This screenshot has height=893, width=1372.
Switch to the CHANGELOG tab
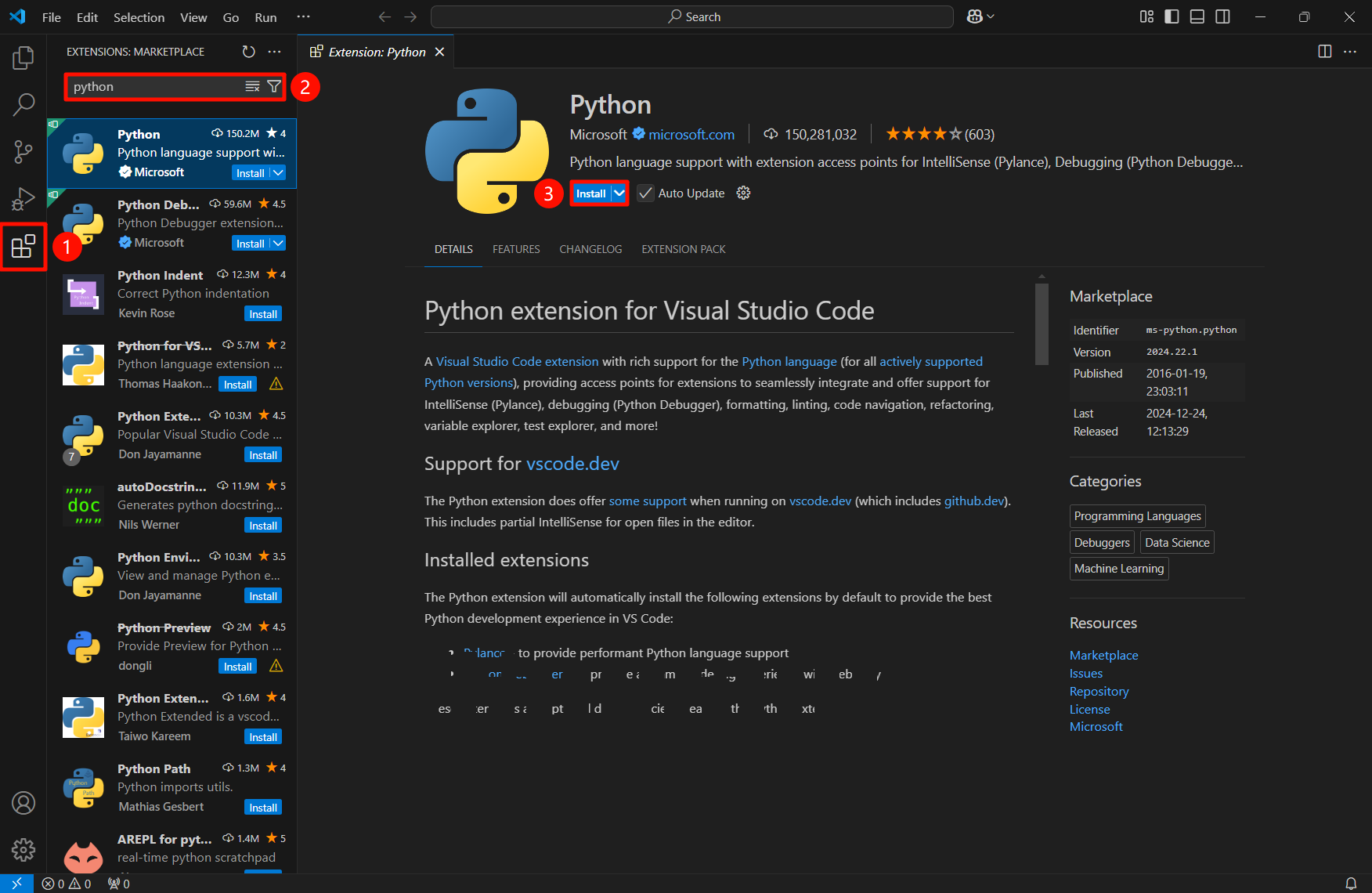590,249
